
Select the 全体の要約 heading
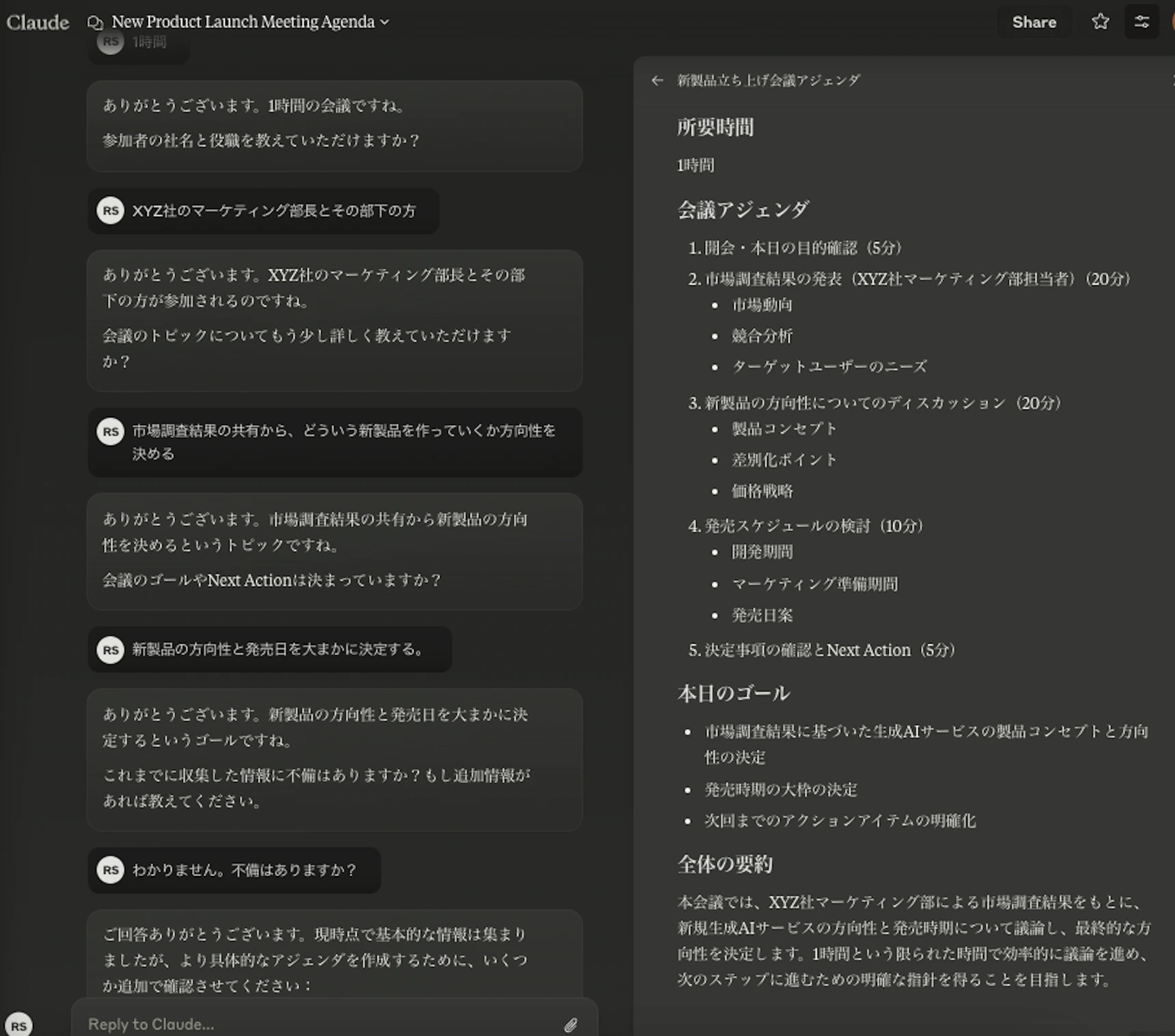click(725, 864)
